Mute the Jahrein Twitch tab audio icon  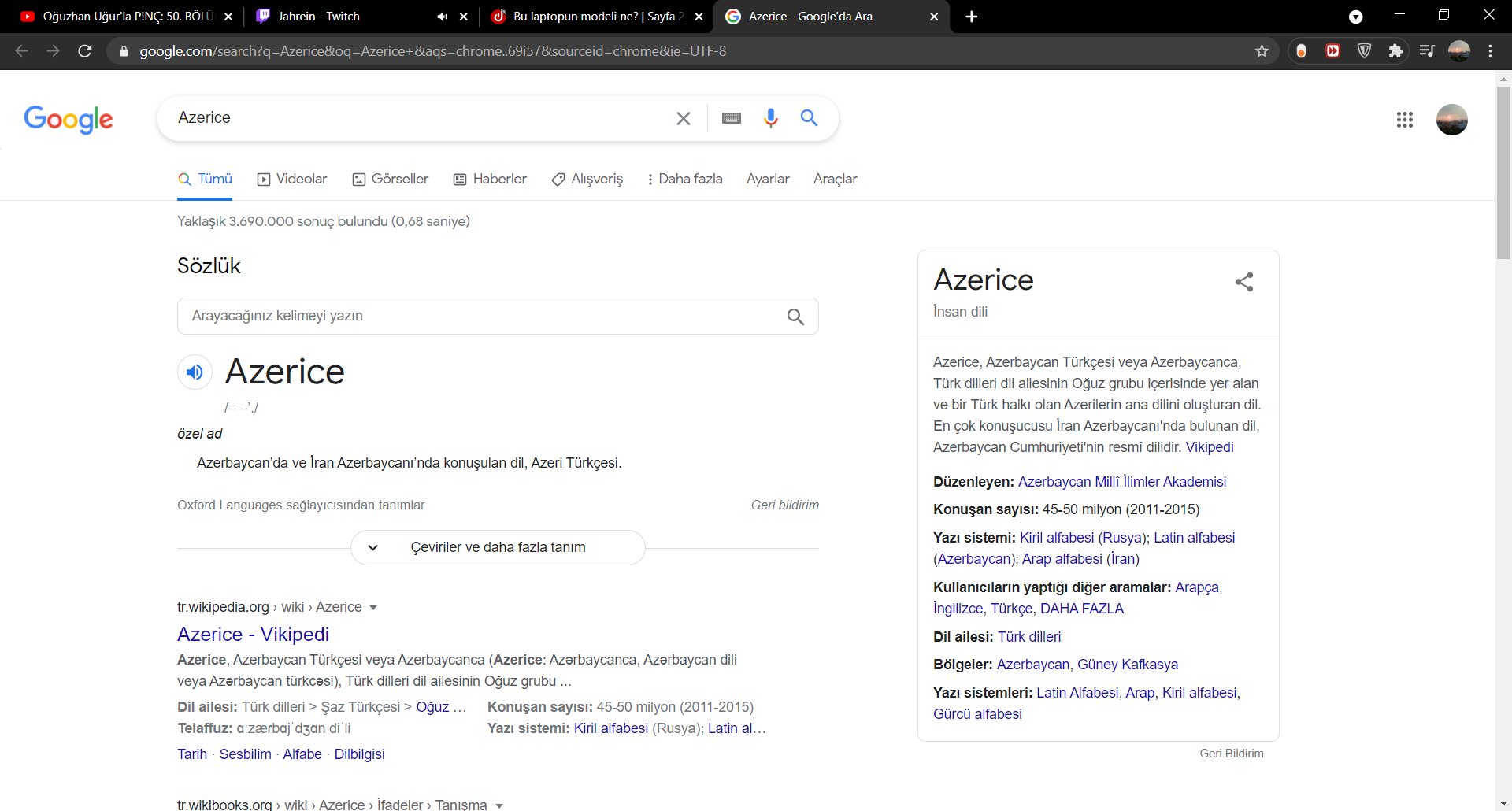442,17
